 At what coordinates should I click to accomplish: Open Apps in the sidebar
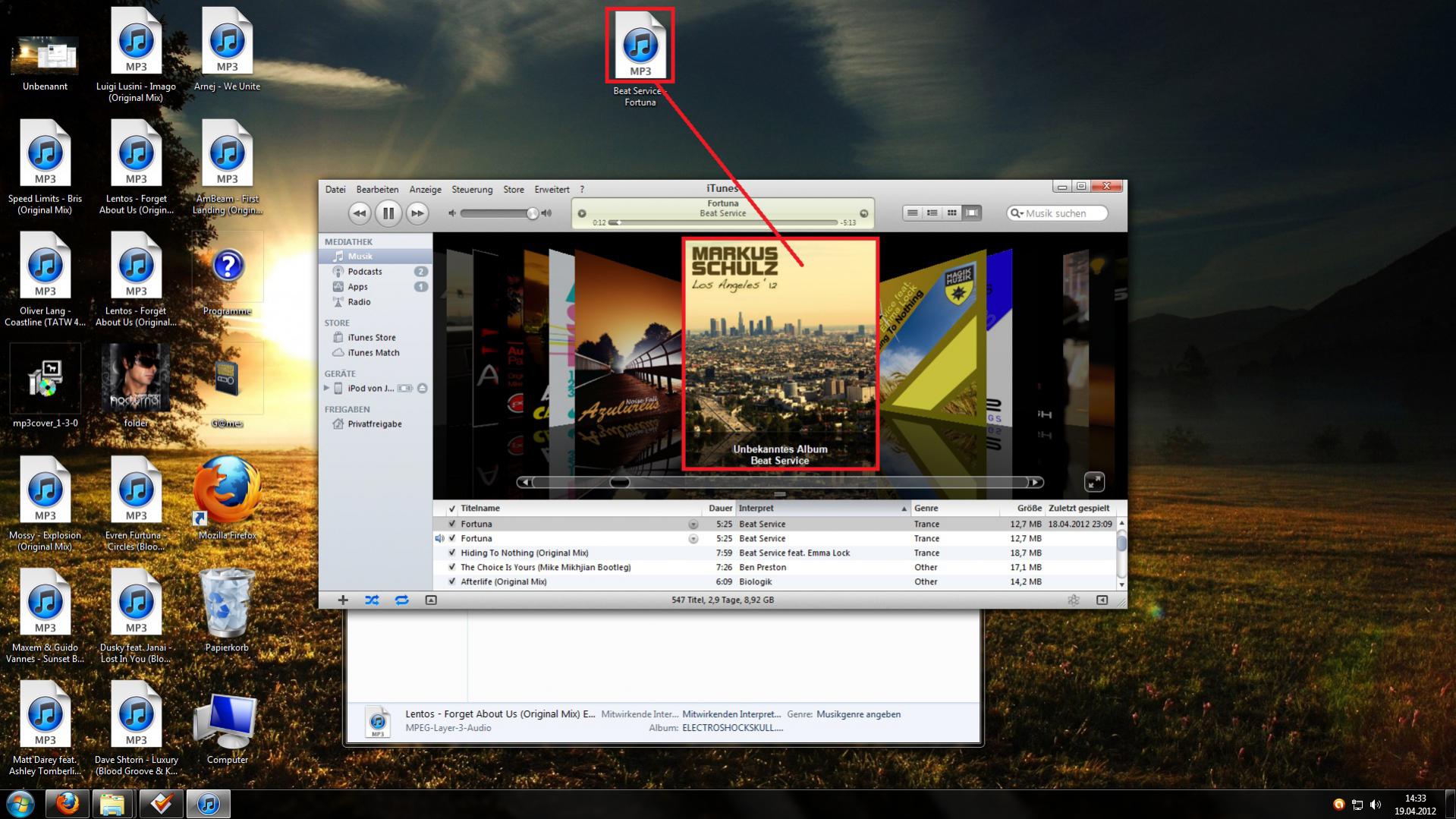click(376, 287)
